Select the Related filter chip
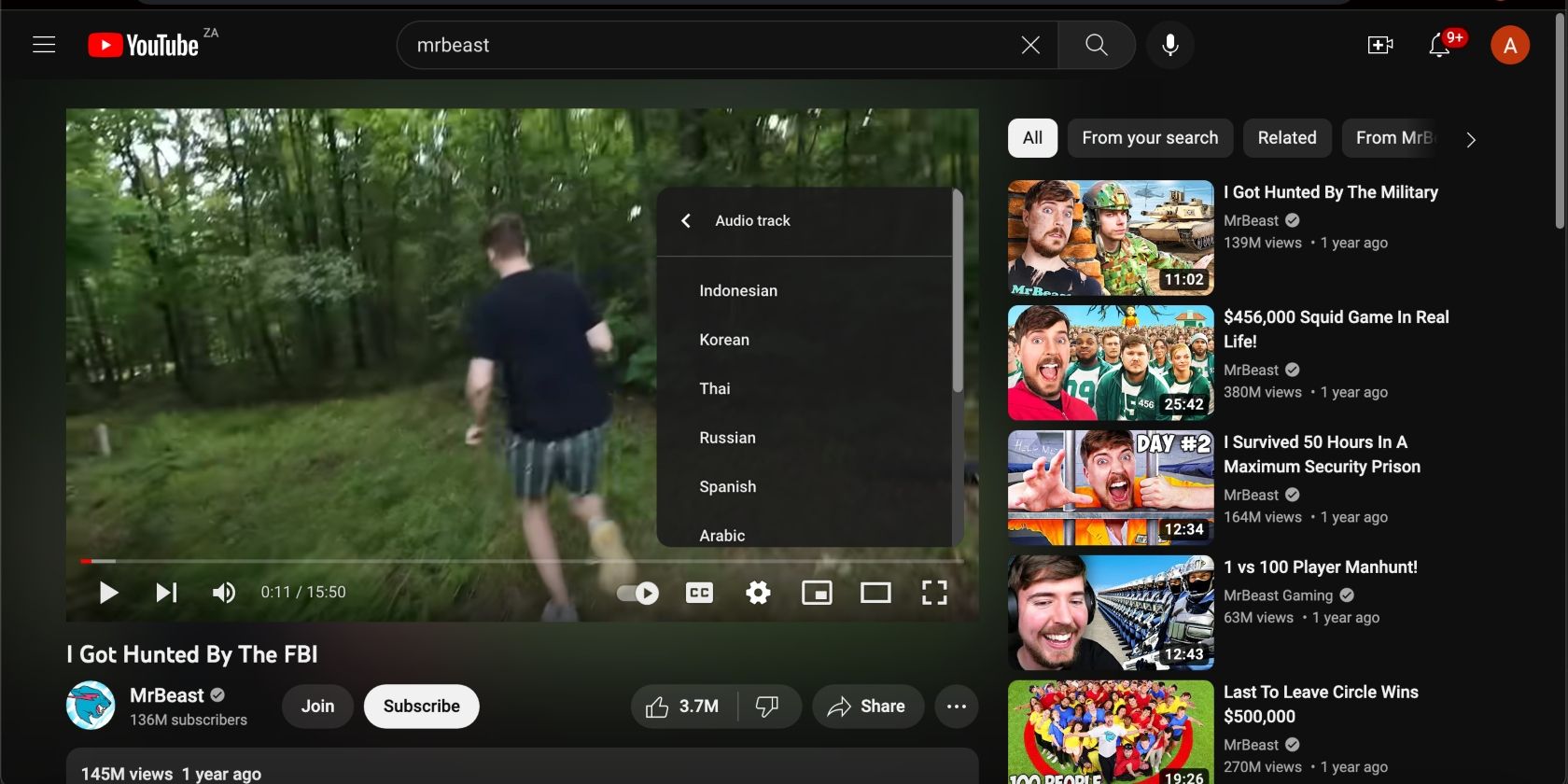1568x784 pixels. pos(1287,138)
